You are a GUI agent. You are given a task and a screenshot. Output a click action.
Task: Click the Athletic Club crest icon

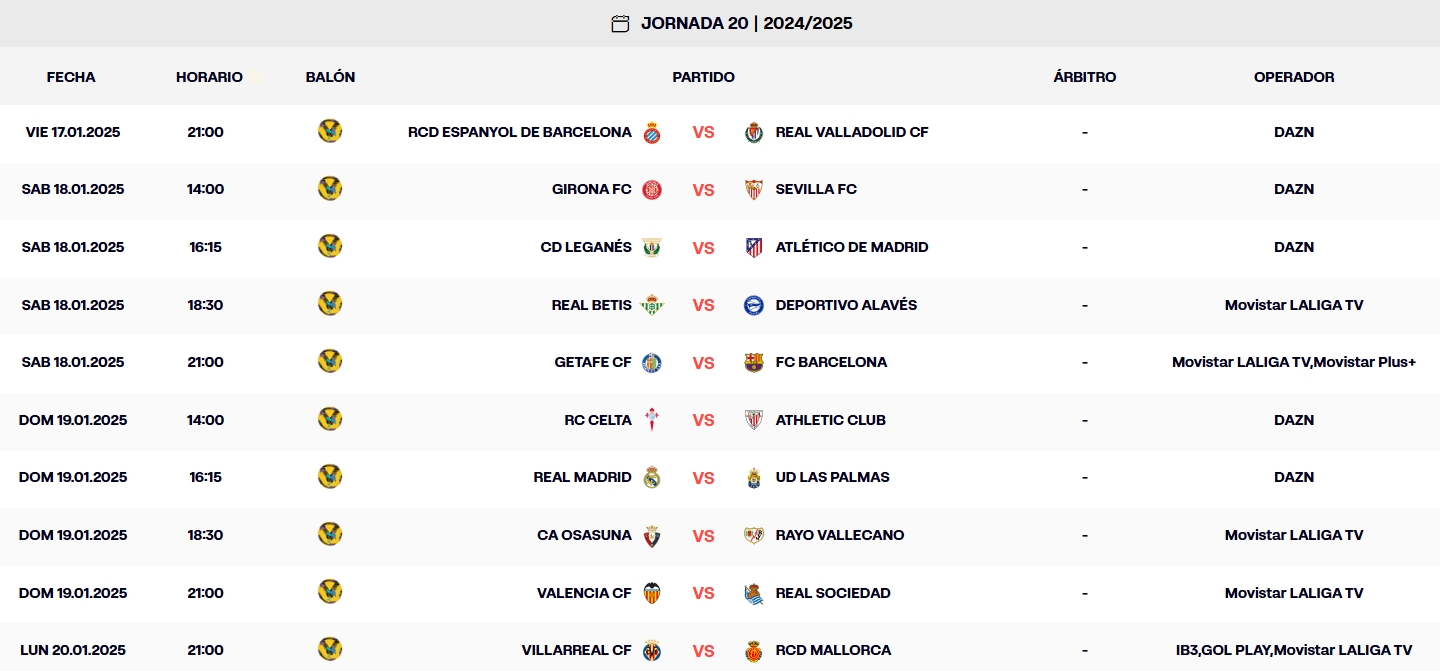click(x=754, y=420)
